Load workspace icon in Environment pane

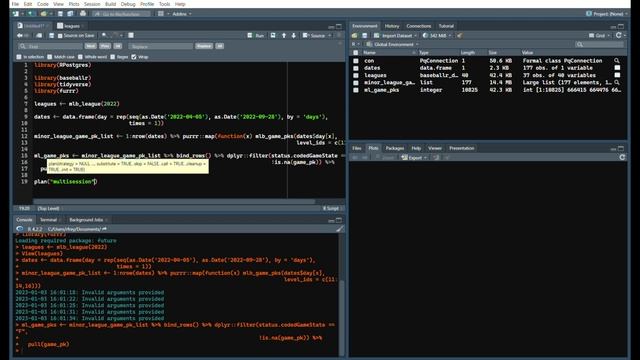coord(355,36)
